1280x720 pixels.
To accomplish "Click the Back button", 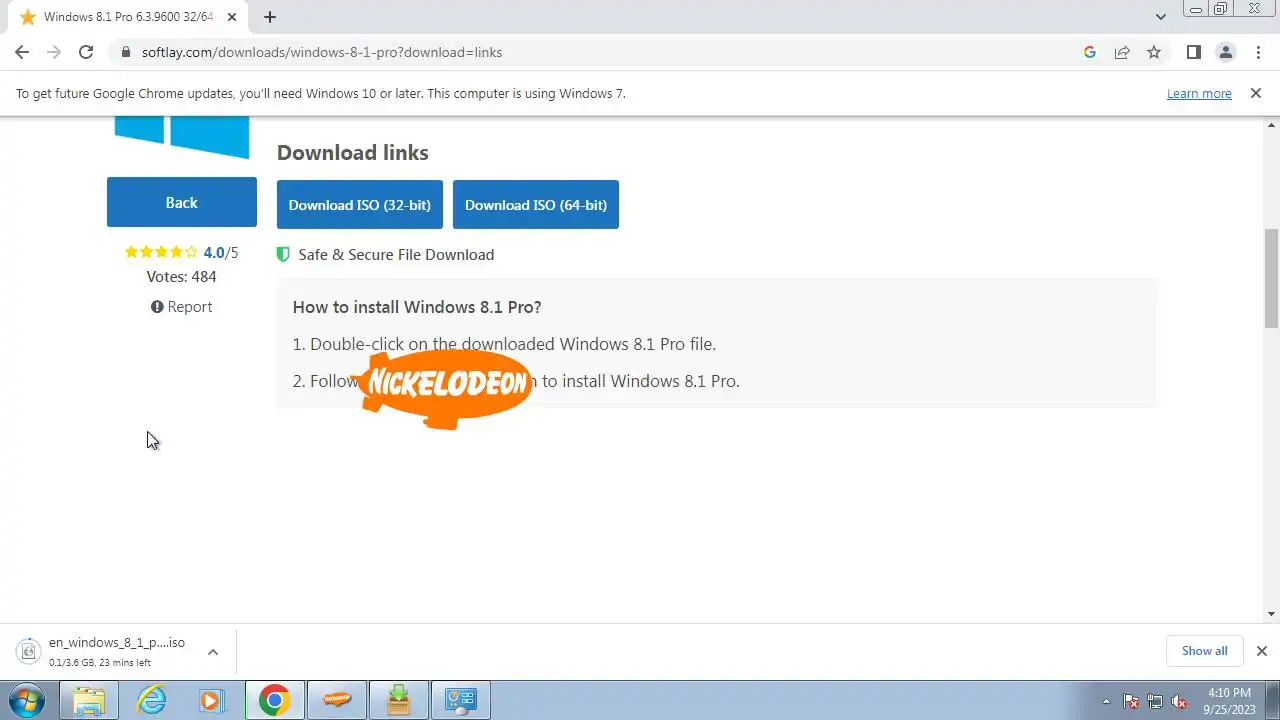I will click(x=182, y=202).
